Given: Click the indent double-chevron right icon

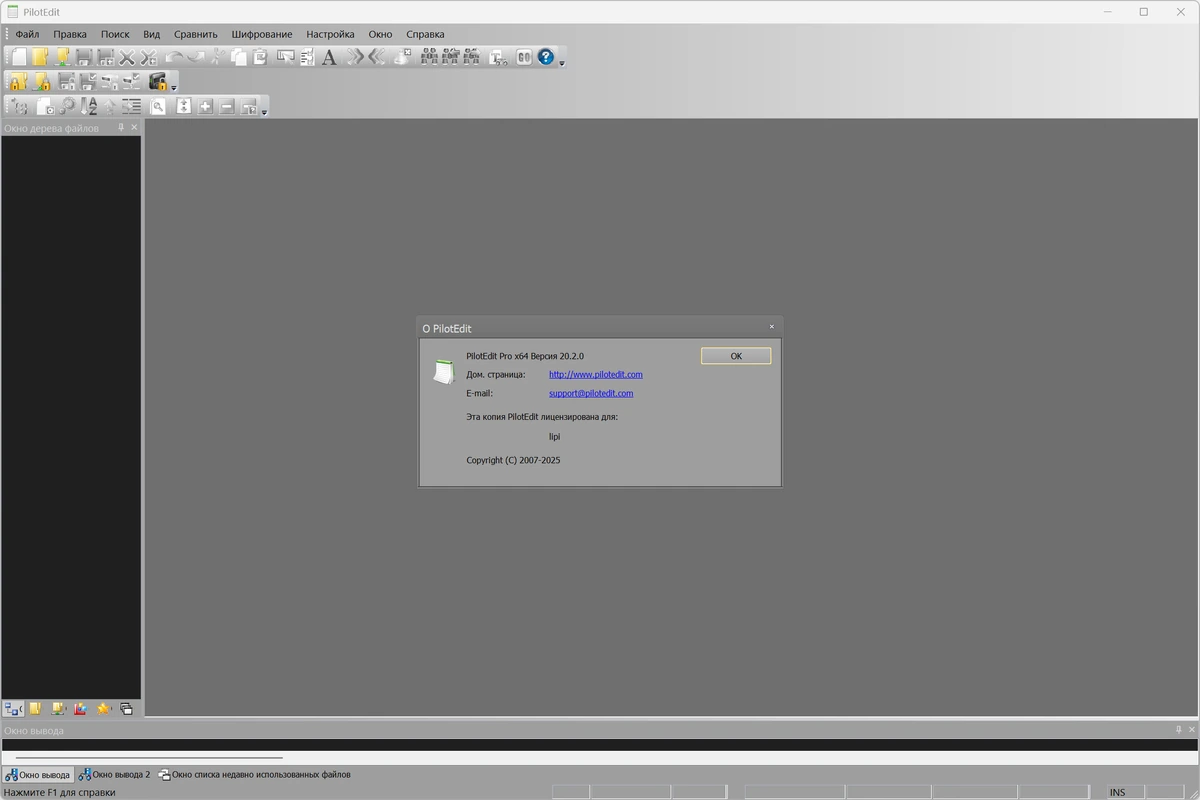Looking at the screenshot, I should point(355,57).
